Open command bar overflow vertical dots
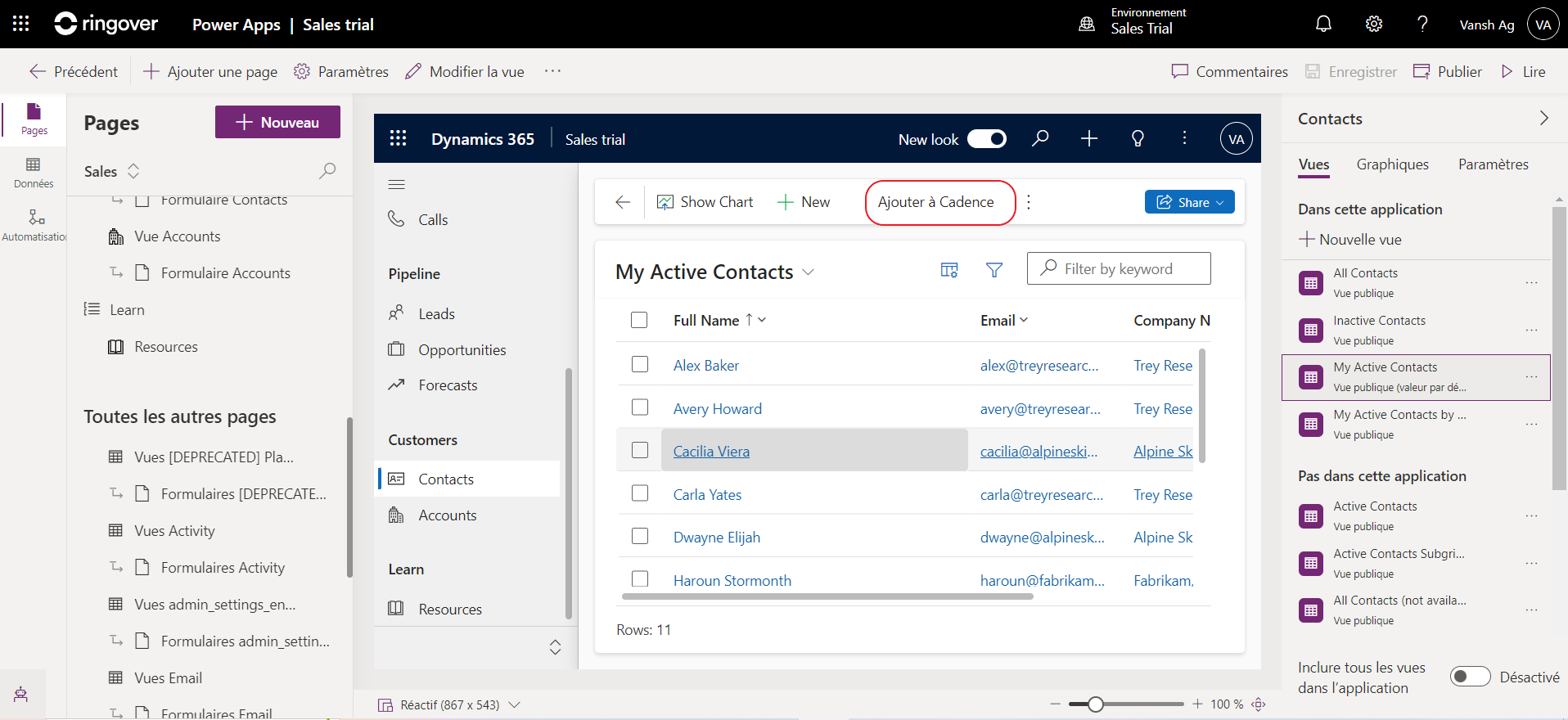The width and height of the screenshot is (1568, 720). tap(1029, 202)
